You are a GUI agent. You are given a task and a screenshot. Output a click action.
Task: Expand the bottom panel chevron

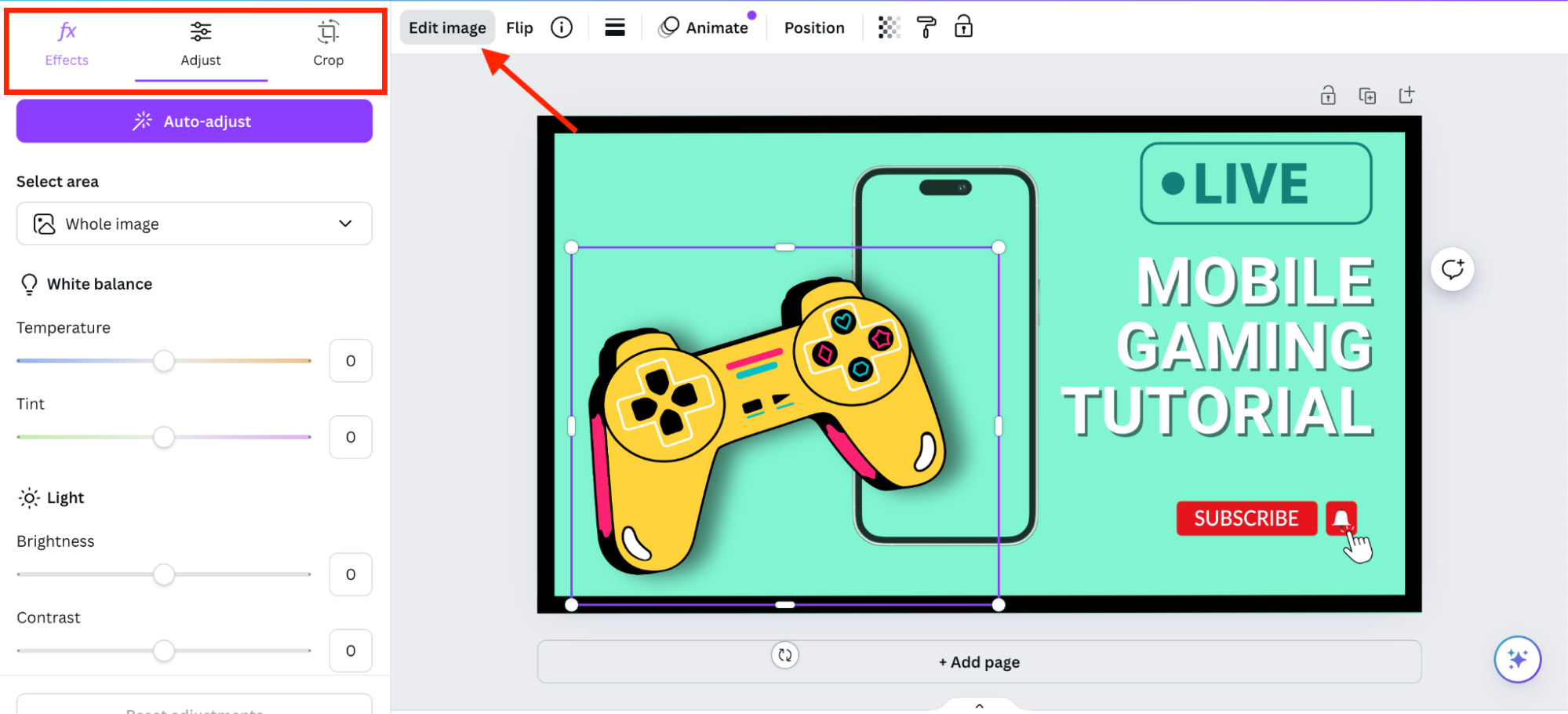click(x=978, y=705)
